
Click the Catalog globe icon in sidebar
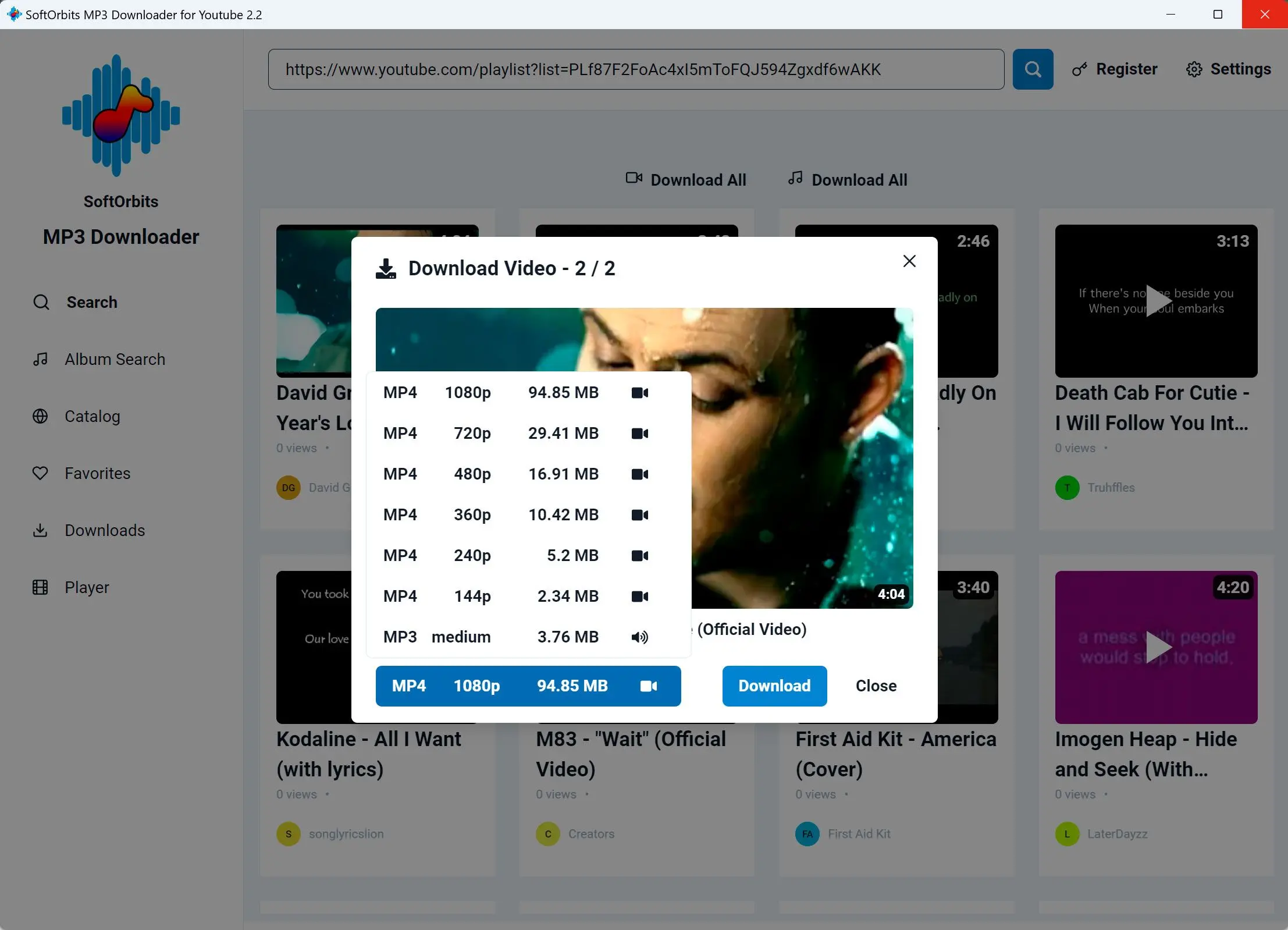point(40,416)
